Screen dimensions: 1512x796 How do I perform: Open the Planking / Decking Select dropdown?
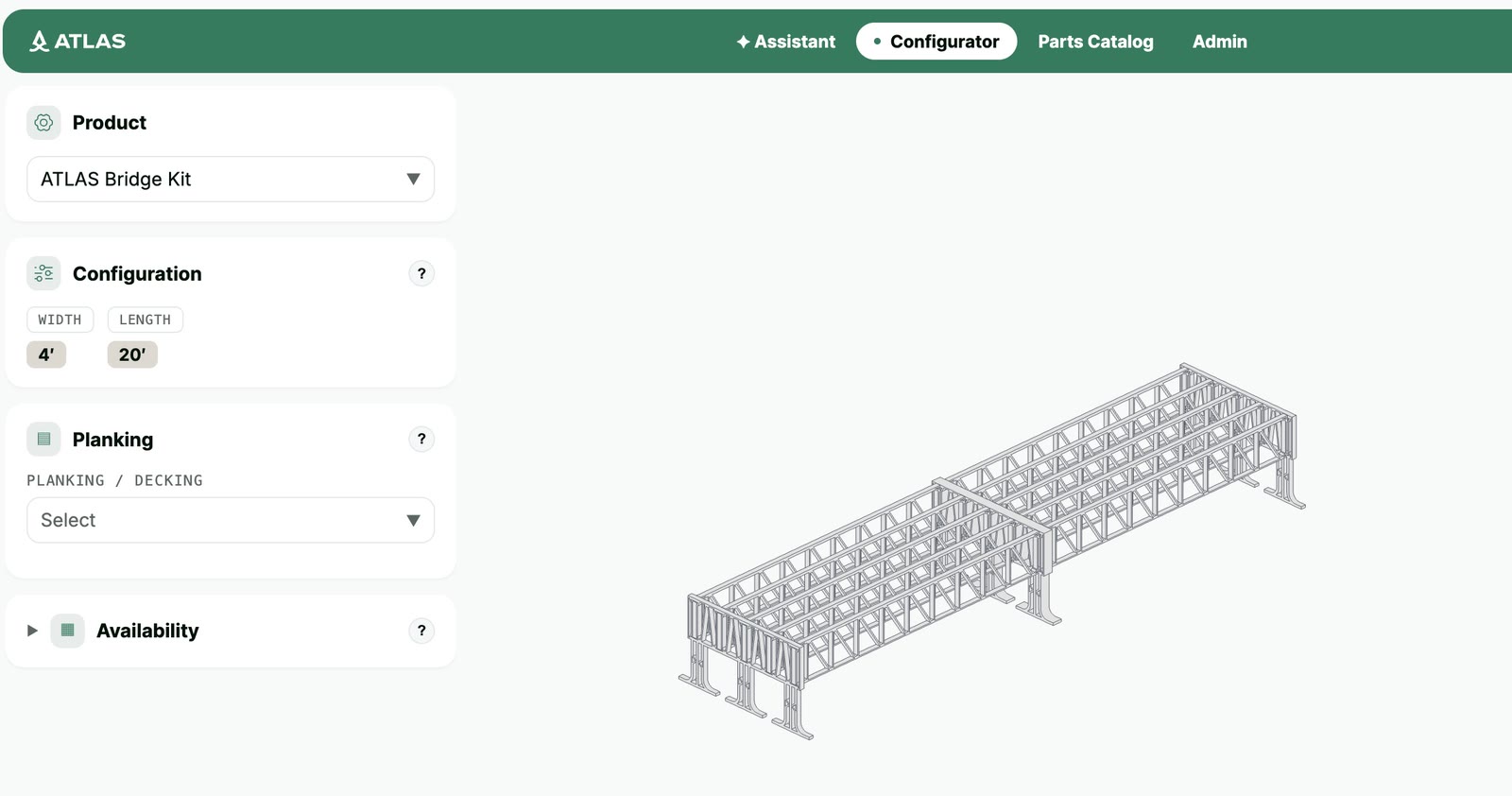(231, 520)
